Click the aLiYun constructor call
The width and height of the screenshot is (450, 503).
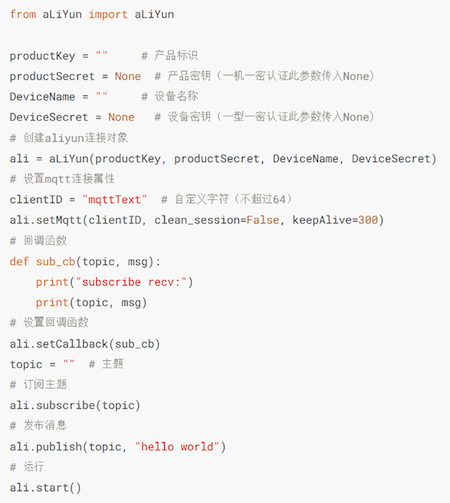coord(243,159)
